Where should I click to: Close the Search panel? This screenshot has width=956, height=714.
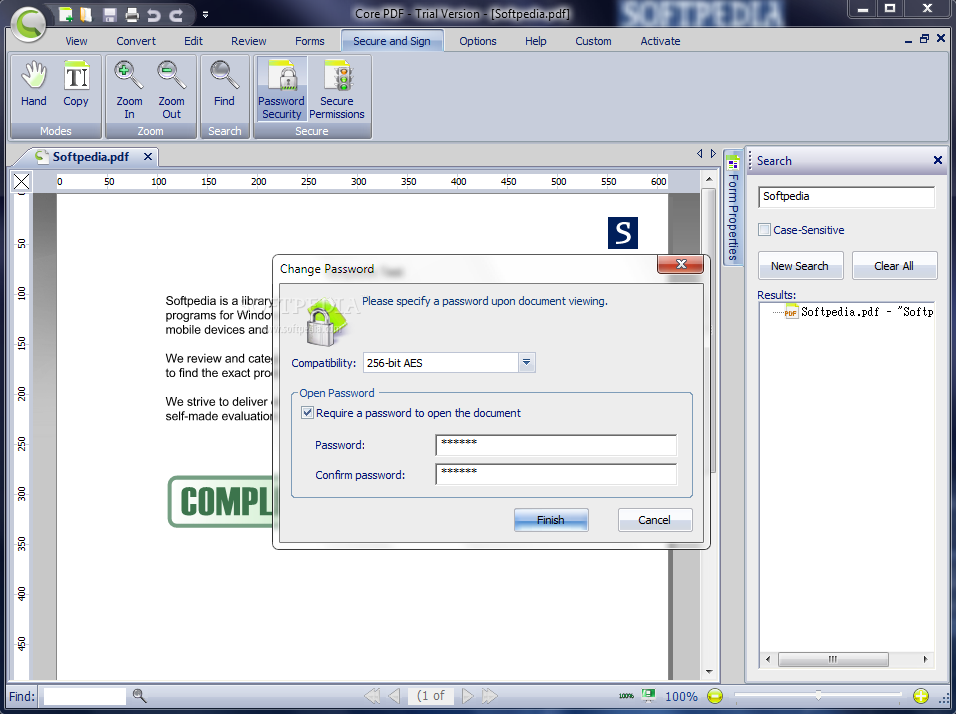pos(938,160)
